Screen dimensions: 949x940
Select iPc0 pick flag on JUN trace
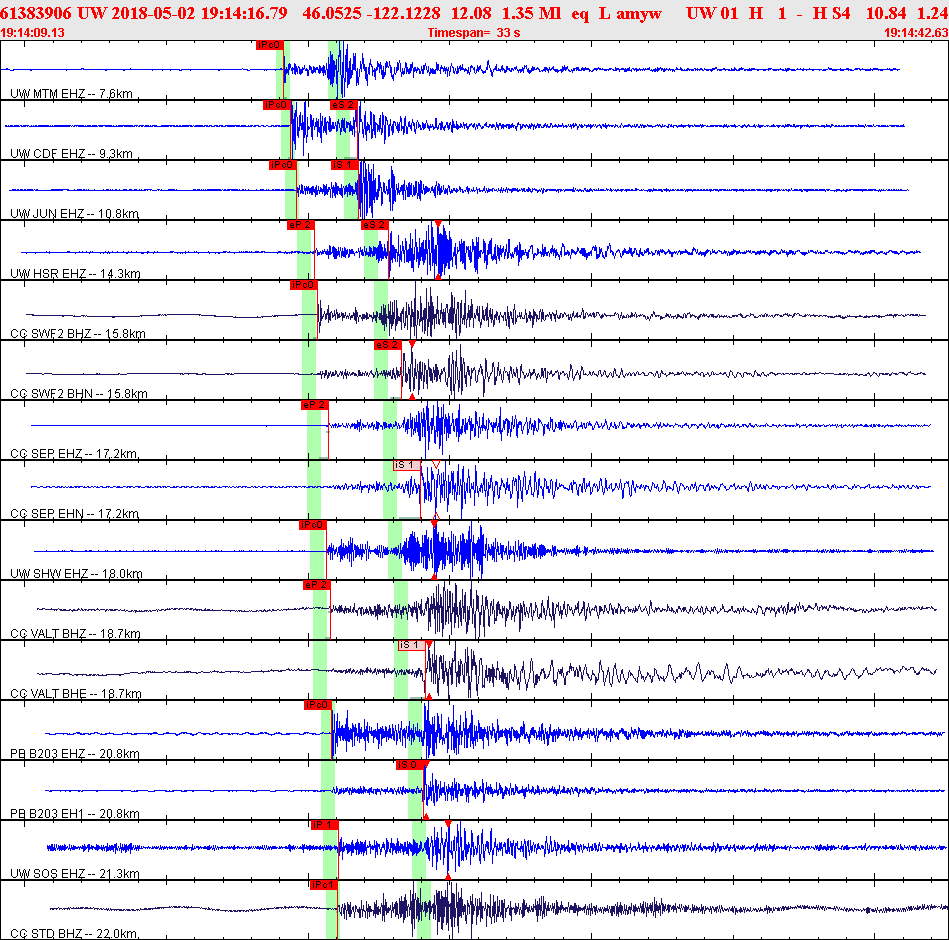point(283,165)
